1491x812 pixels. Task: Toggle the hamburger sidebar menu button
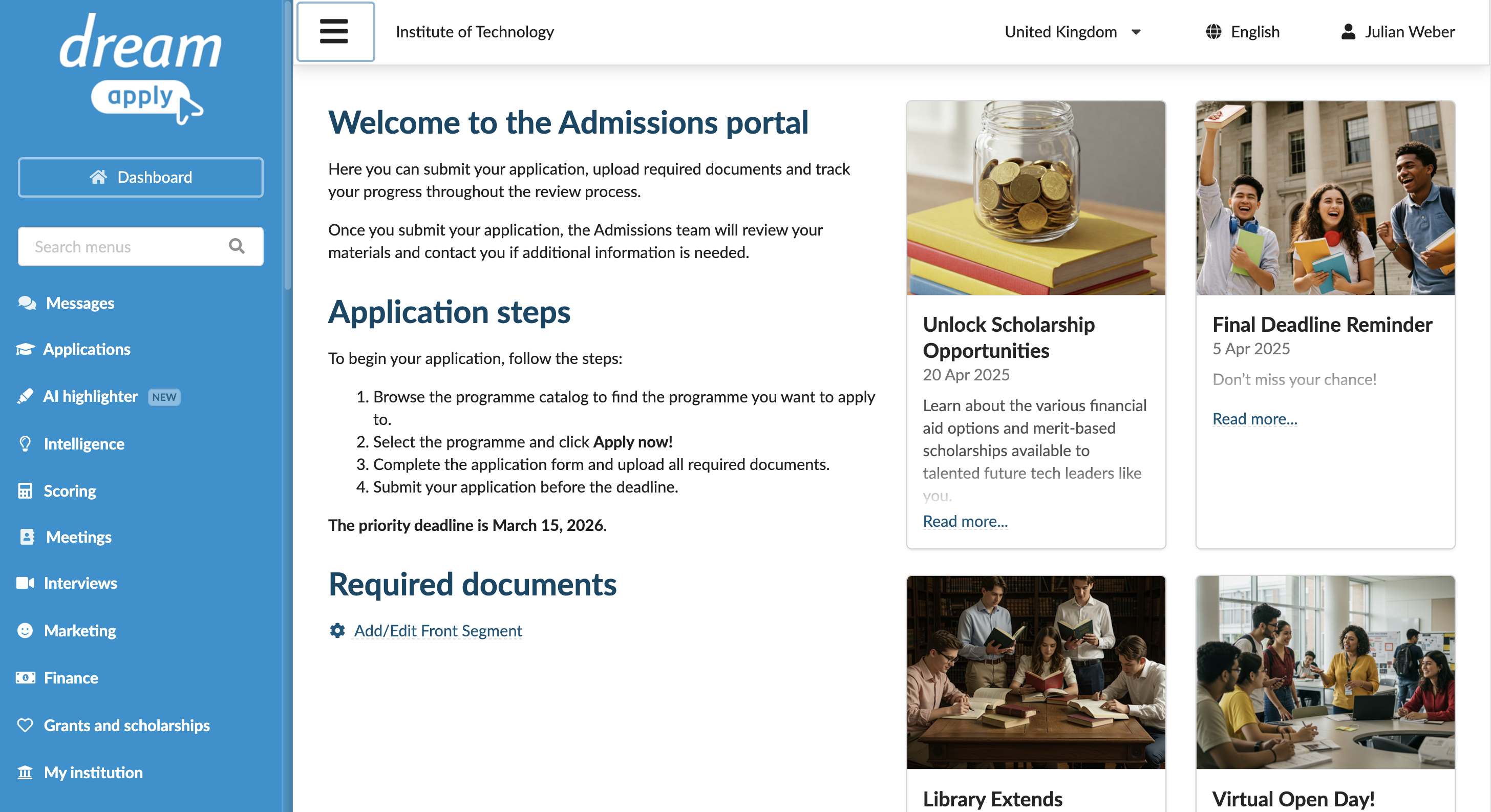pos(335,32)
